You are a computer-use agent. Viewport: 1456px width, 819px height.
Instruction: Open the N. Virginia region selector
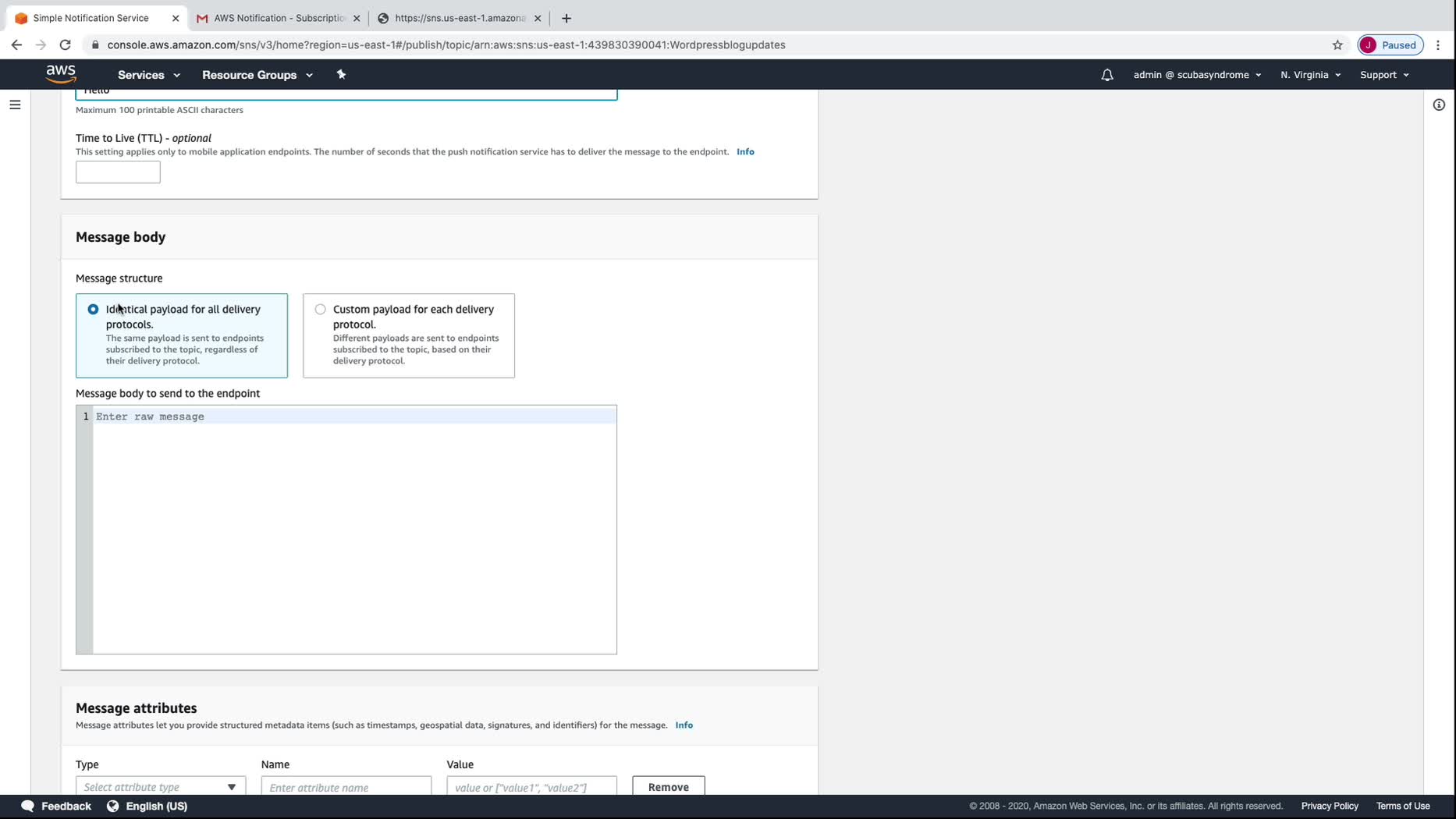[x=1310, y=75]
